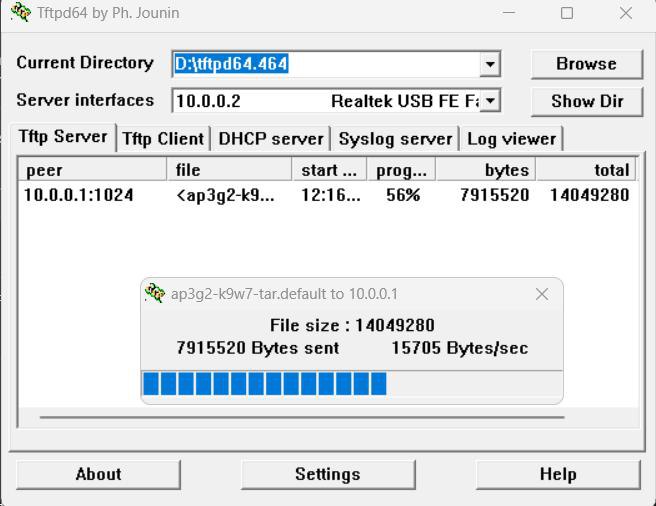Click the About button
The image size is (656, 506).
click(x=98, y=474)
